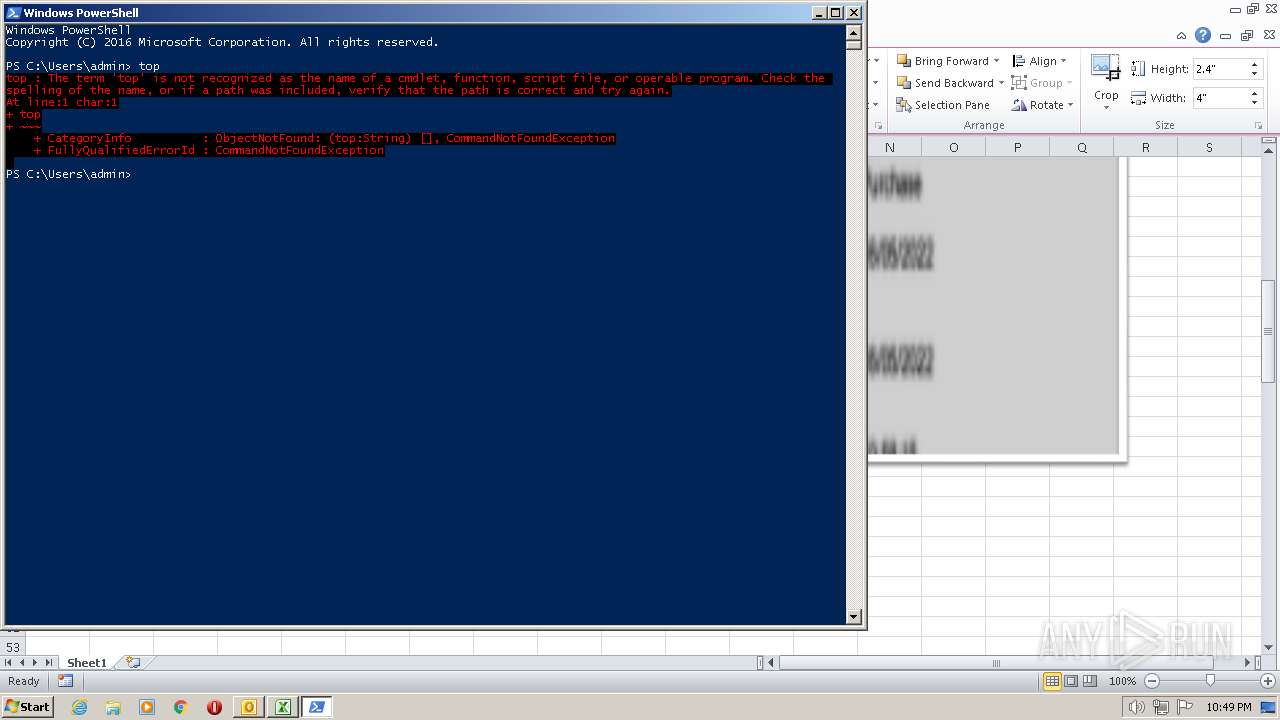Go to the first sheet navigation arrow
The image size is (1280, 720).
9,663
